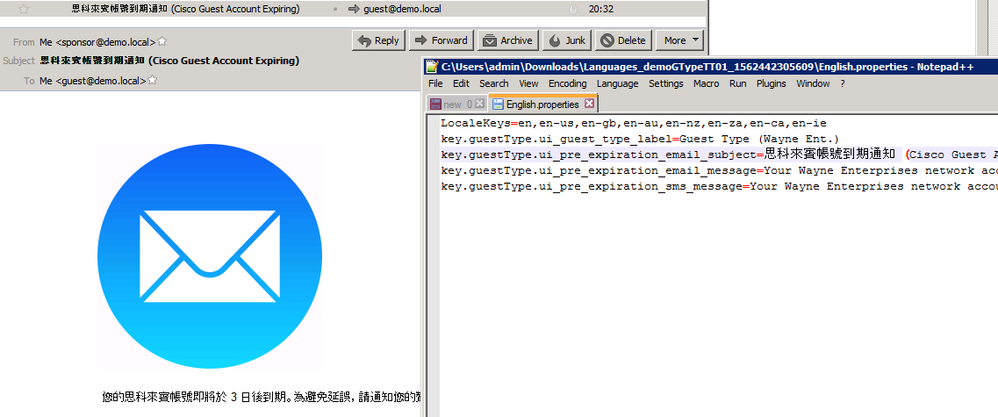Select the English.properties tab
The width and height of the screenshot is (998, 417).
click(x=542, y=104)
